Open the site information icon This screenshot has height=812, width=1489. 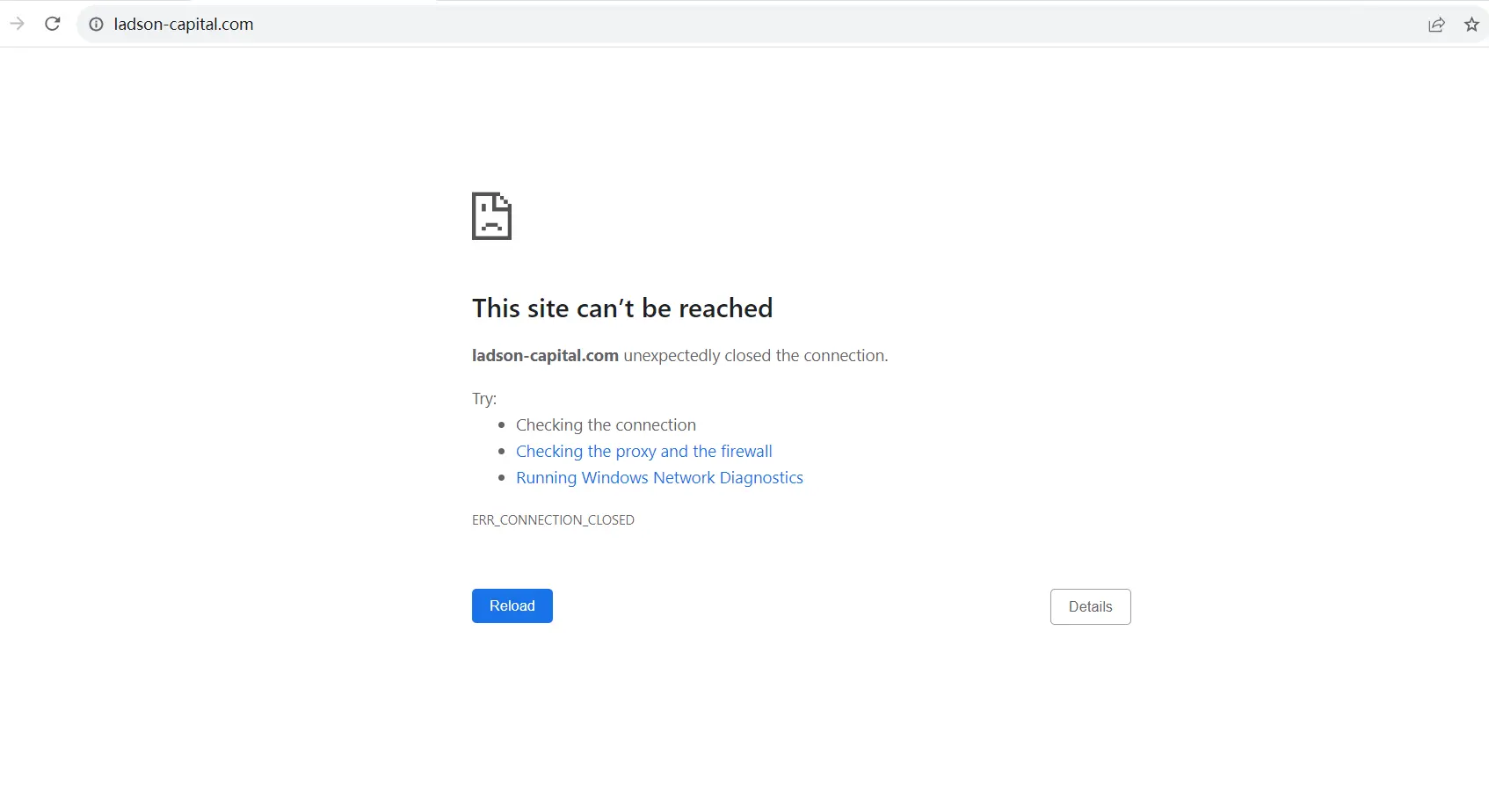coord(97,25)
